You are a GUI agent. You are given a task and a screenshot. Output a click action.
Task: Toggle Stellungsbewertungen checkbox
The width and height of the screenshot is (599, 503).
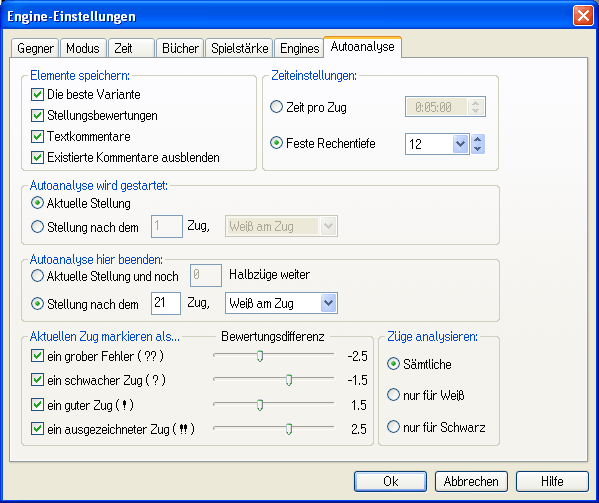[37, 115]
